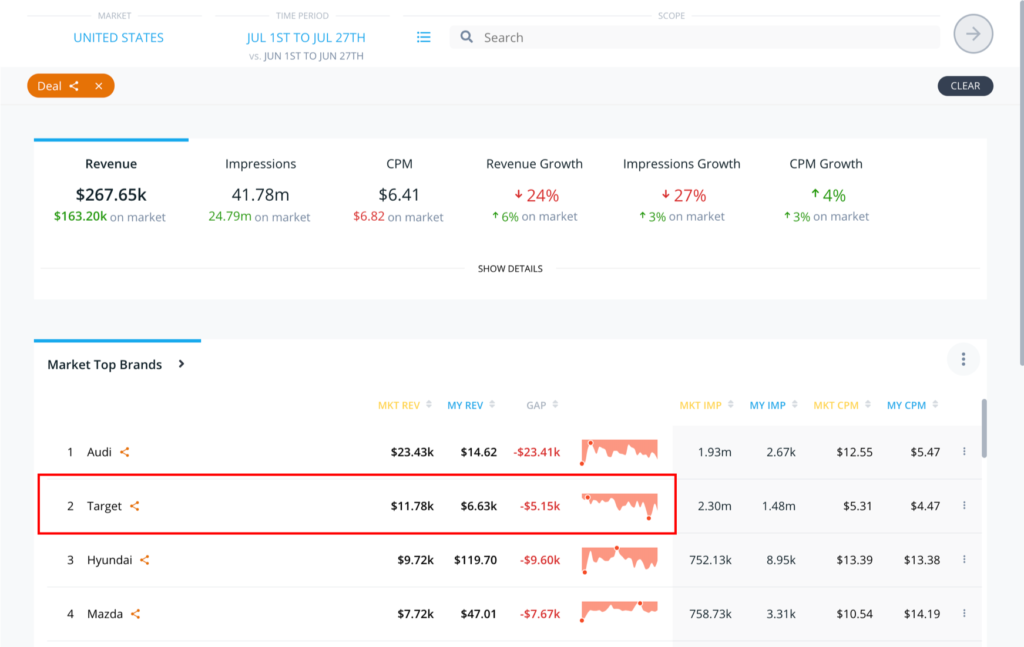Expand SHOW DETAILS section

coord(510,268)
